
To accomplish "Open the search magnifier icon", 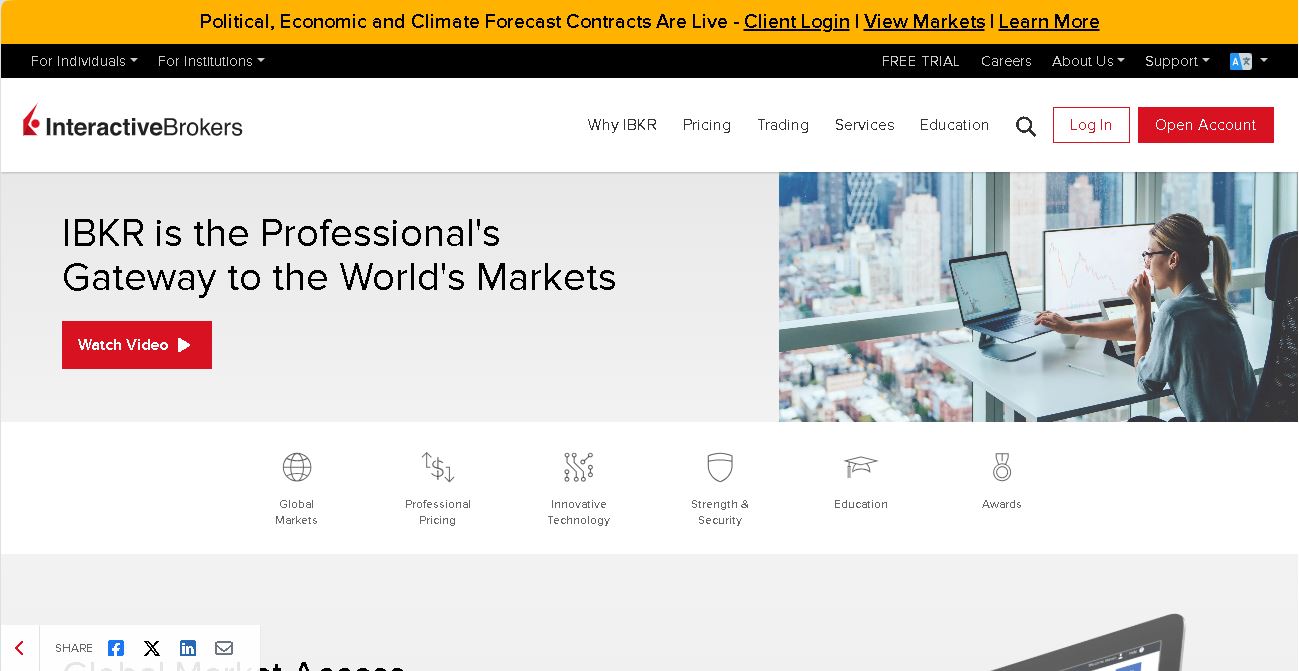I will [x=1026, y=126].
